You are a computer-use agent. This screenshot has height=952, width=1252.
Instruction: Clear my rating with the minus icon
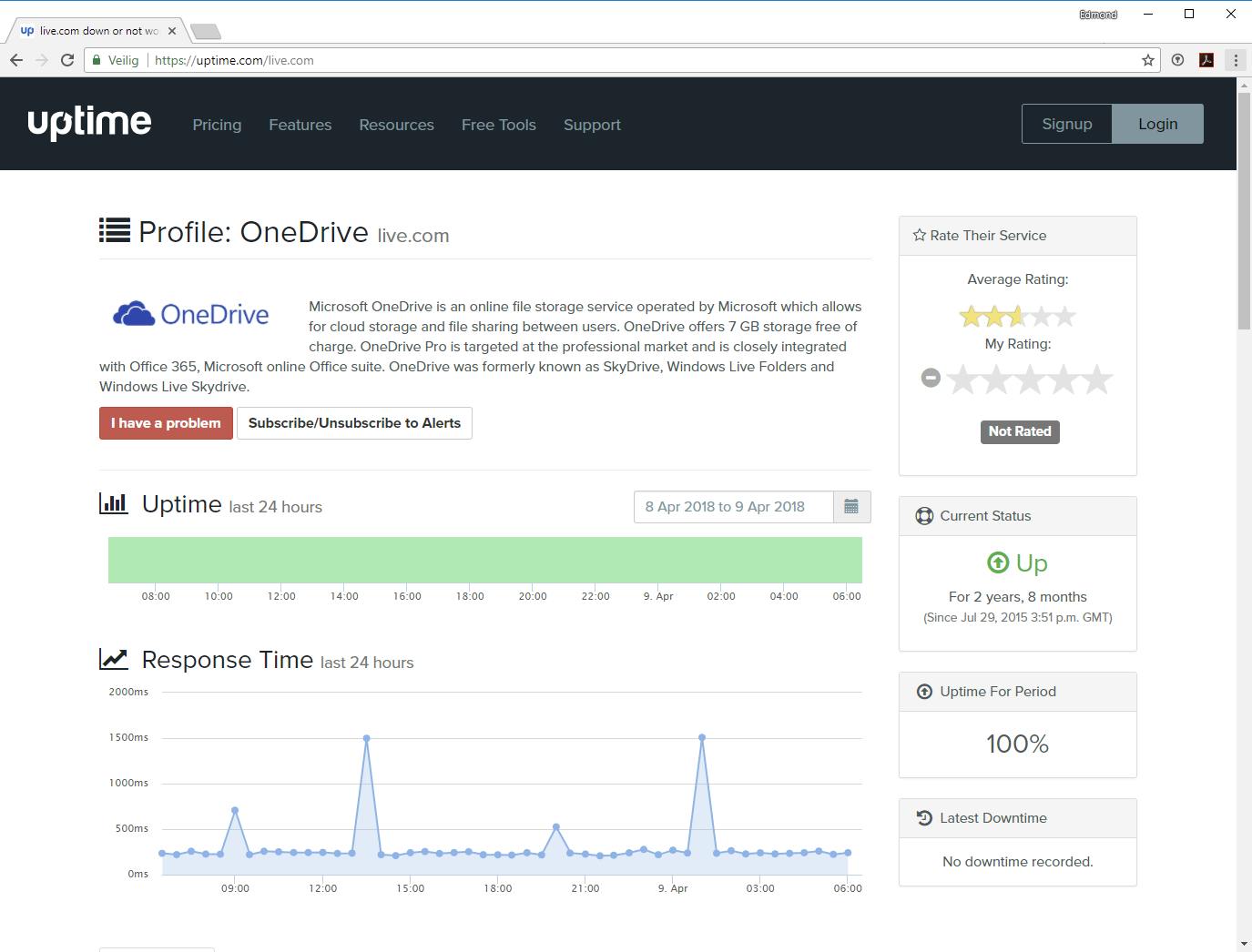[x=930, y=377]
